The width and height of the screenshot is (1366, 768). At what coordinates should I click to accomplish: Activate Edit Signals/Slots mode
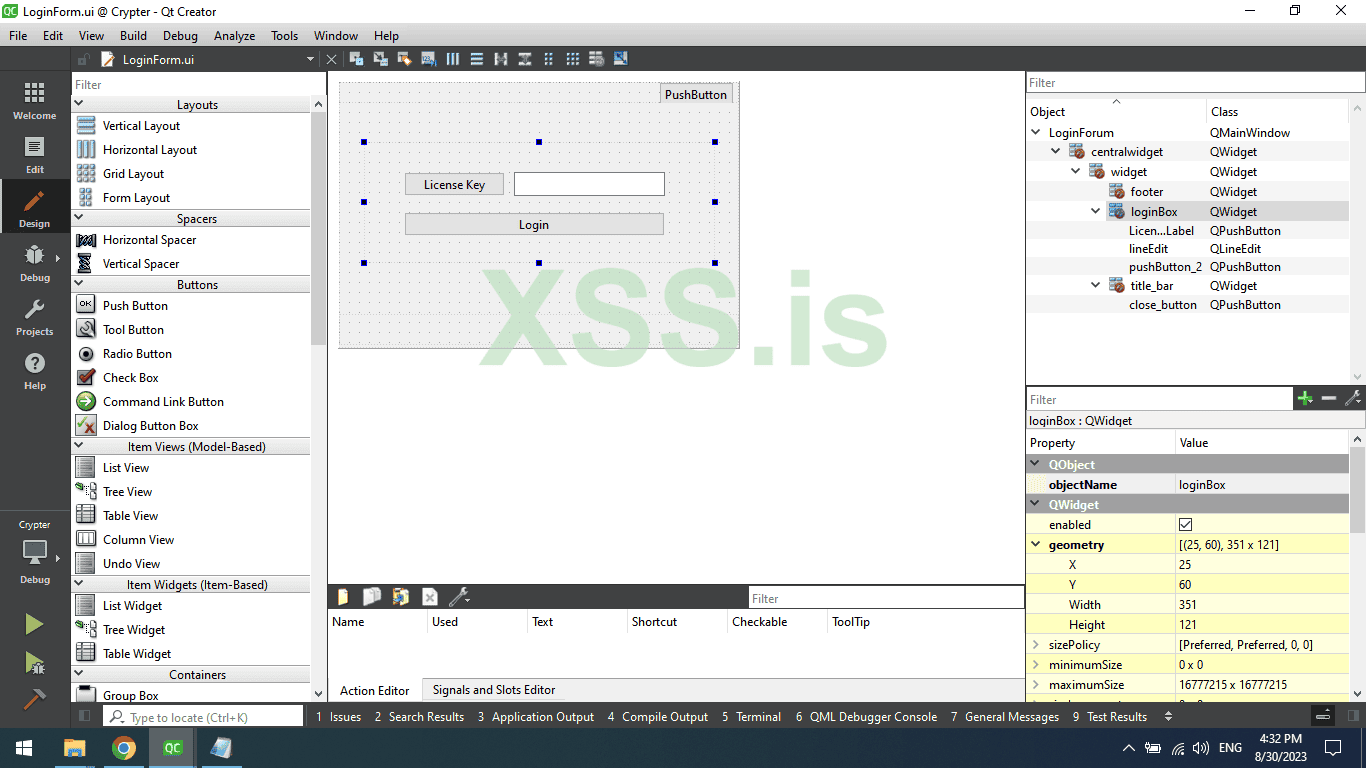point(380,59)
